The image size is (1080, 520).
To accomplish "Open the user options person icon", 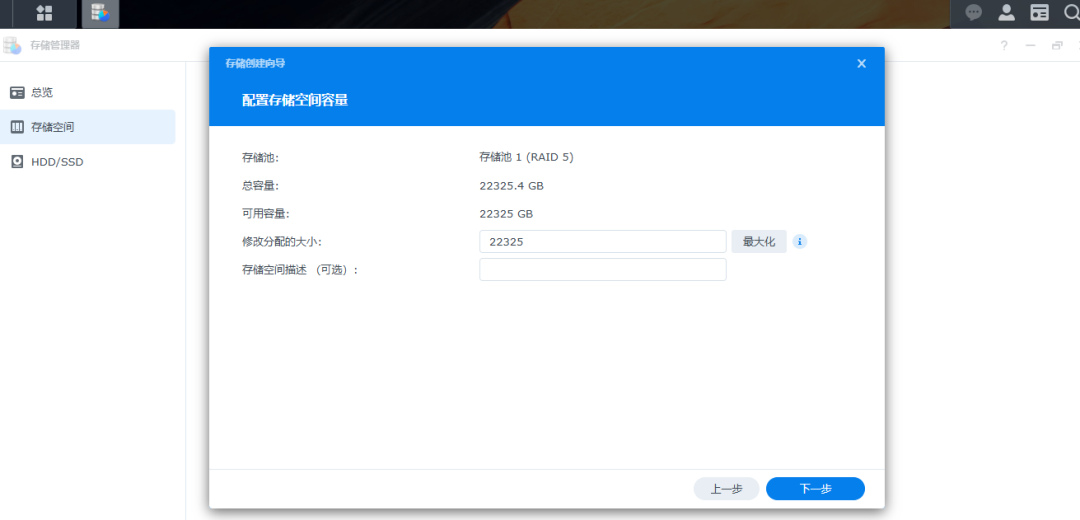I will point(1007,13).
